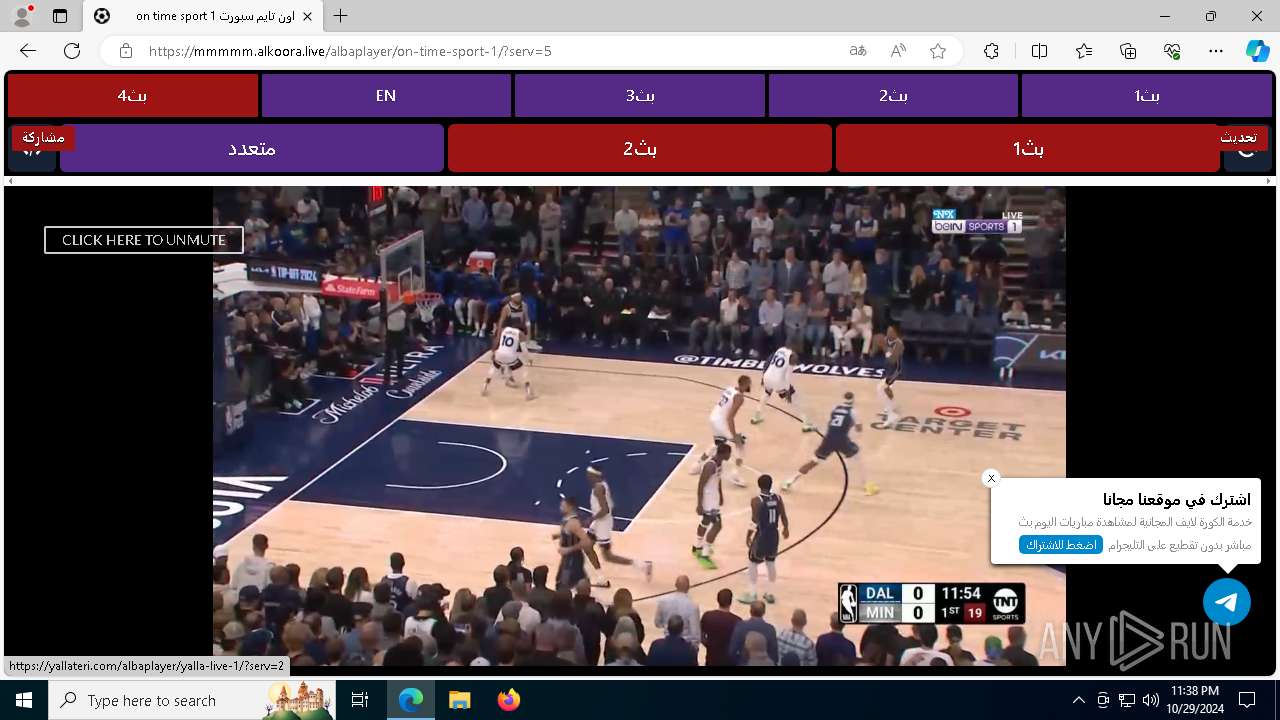Open Collections panel
The height and width of the screenshot is (720, 1280).
click(x=1128, y=51)
